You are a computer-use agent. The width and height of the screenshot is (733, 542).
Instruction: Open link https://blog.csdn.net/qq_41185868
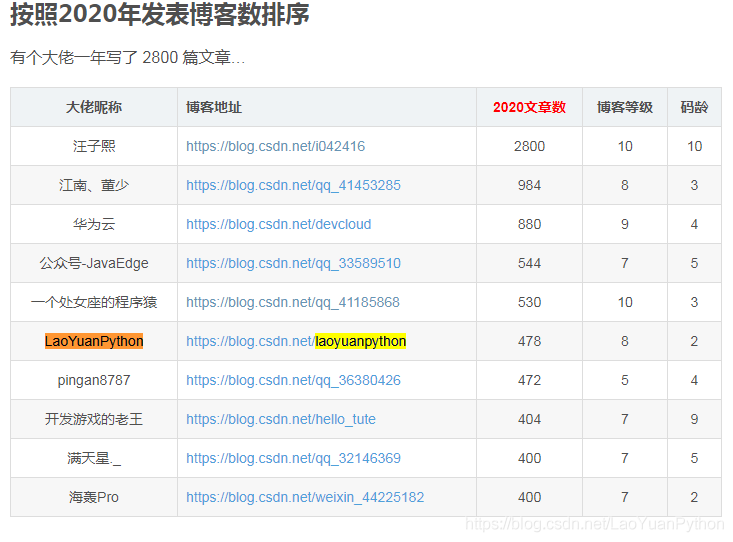[x=293, y=302]
